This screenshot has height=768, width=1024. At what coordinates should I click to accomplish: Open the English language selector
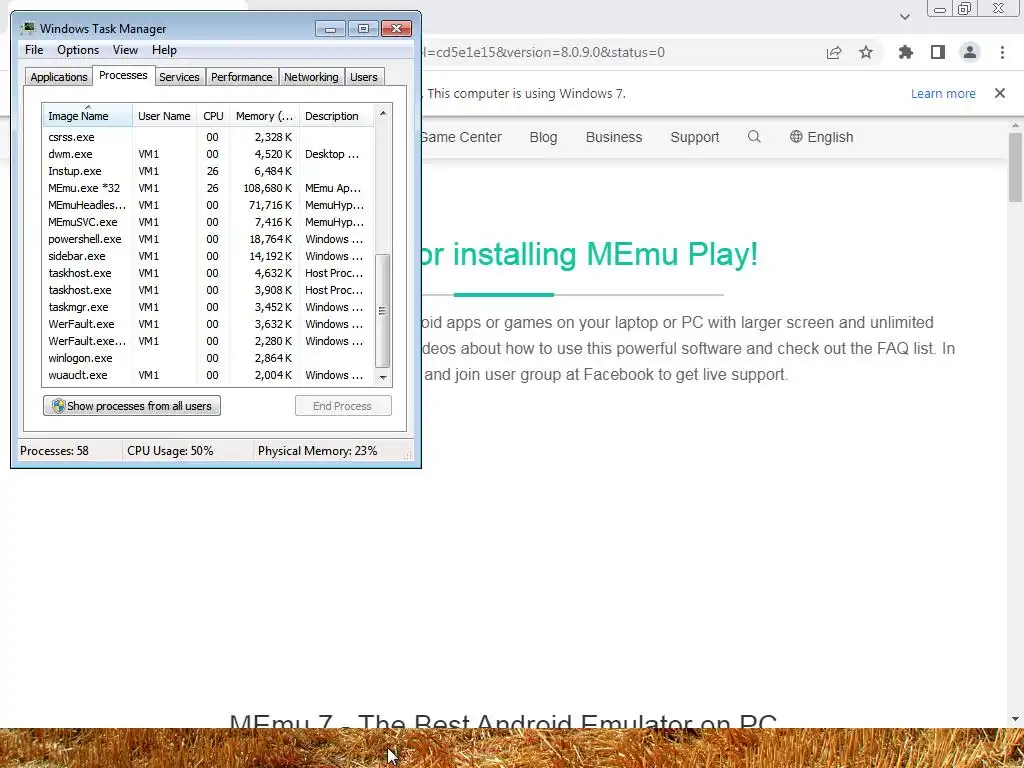click(822, 137)
